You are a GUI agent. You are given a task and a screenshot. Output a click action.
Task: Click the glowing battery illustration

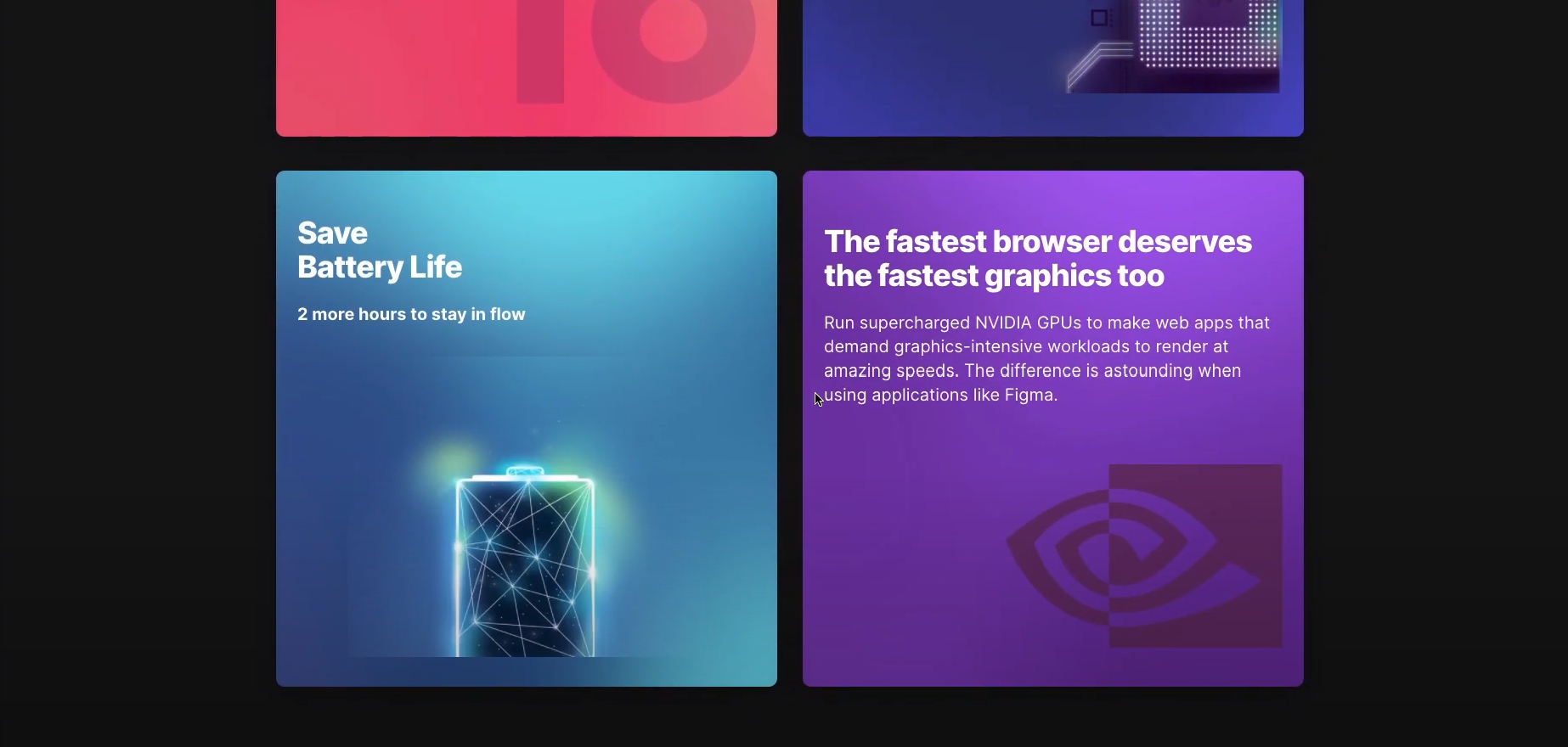(x=526, y=560)
